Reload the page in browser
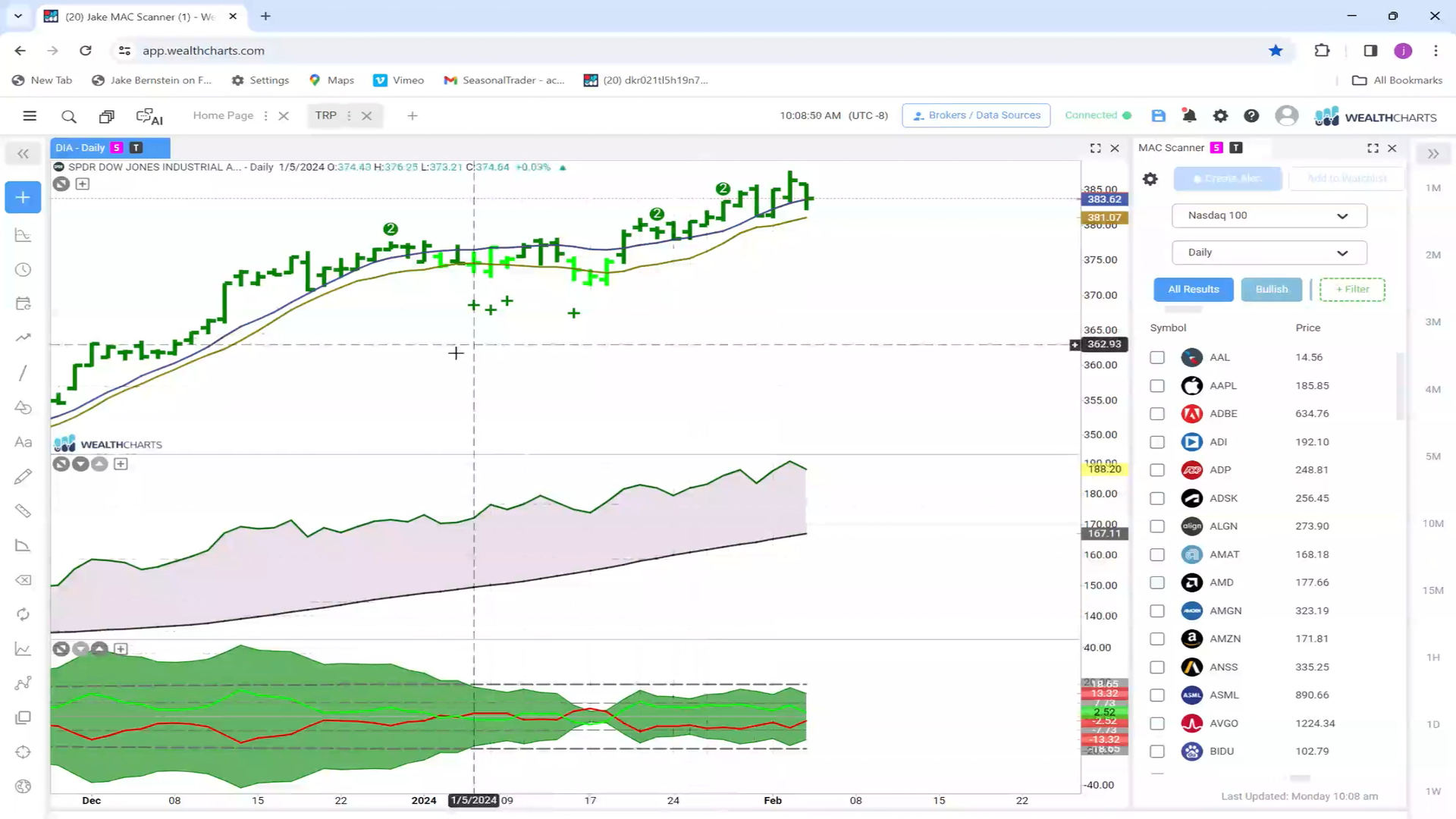This screenshot has height=819, width=1456. click(x=86, y=51)
